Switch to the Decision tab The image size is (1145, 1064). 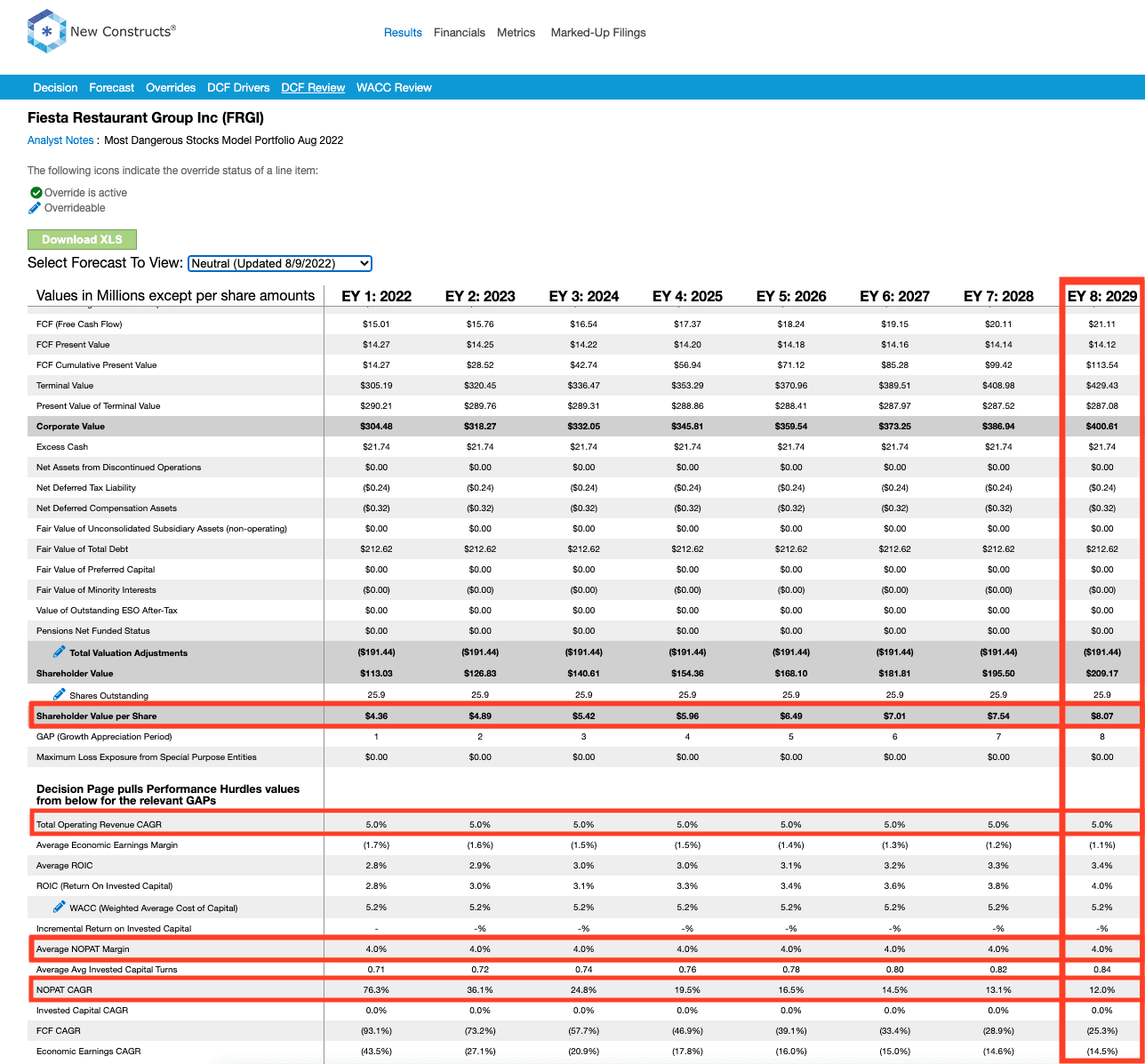[x=55, y=87]
